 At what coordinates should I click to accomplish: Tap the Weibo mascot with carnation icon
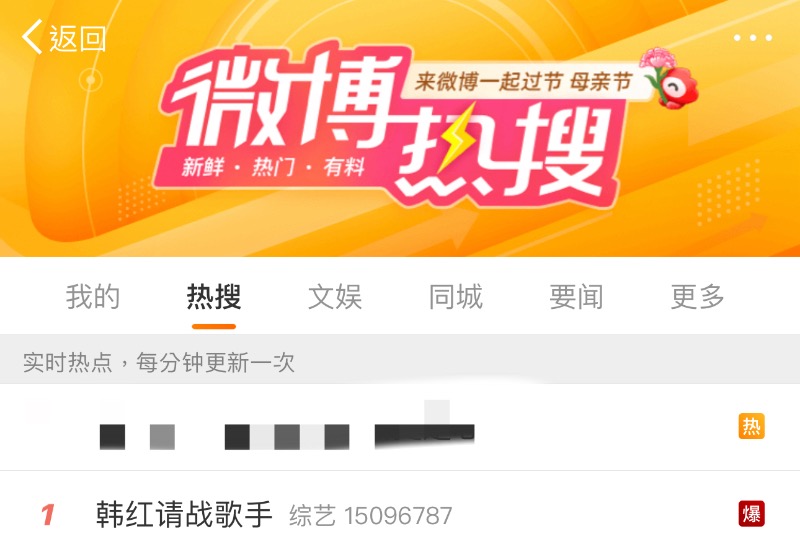pyautogui.click(x=669, y=79)
